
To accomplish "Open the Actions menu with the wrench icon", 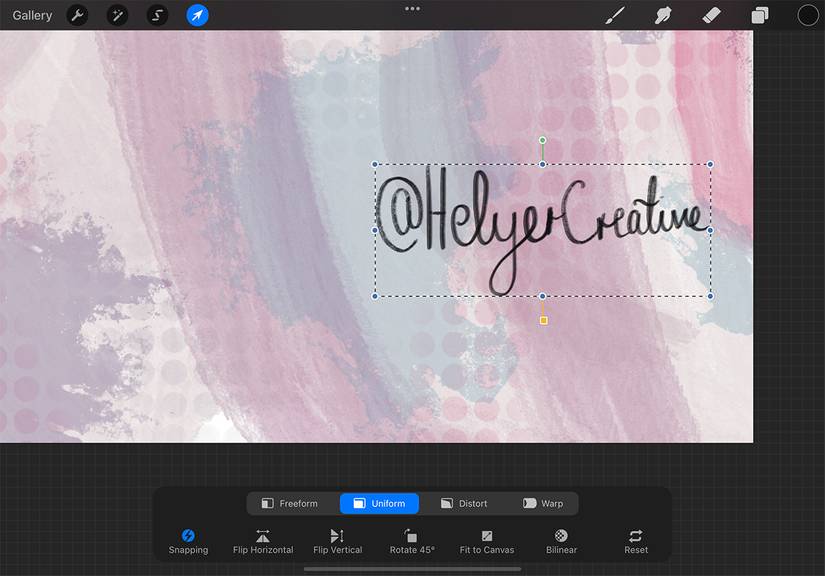I will [76, 15].
